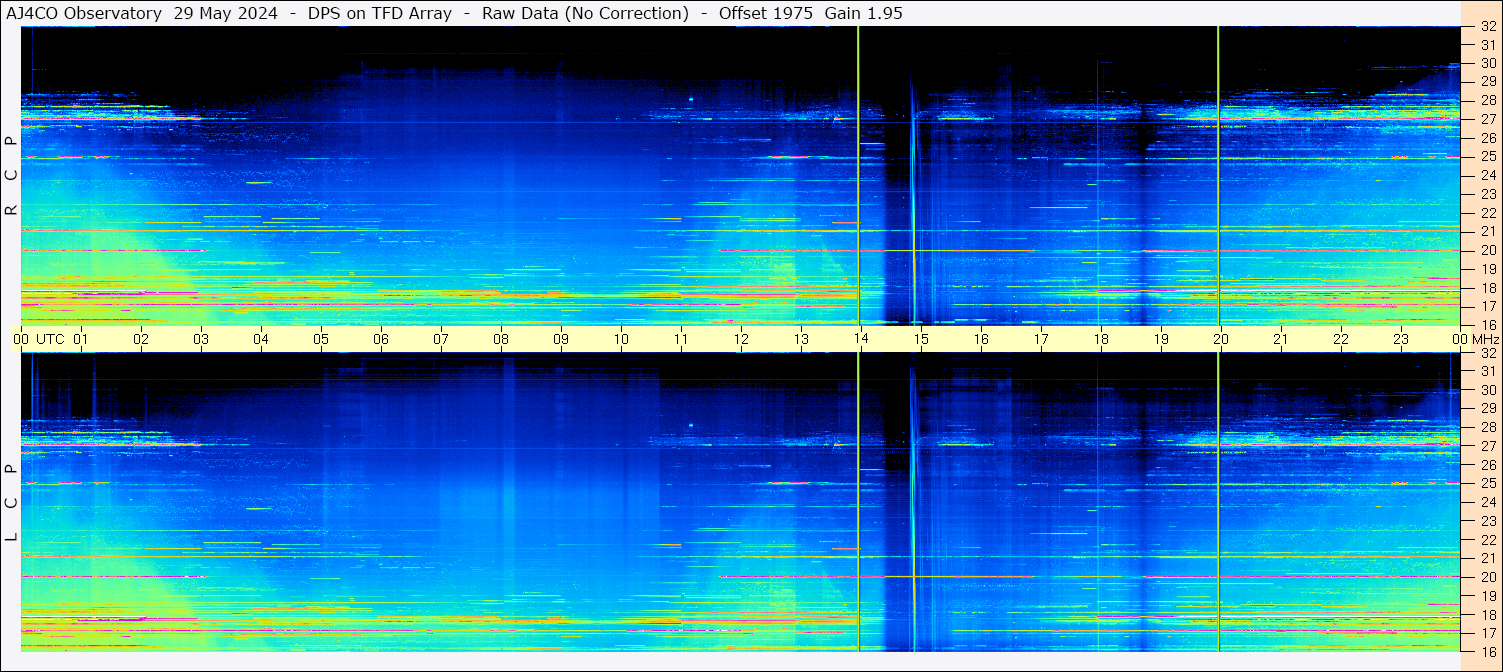The image size is (1503, 672).
Task: Click the "00 UTC" start label on the time axis
Action: 39,339
